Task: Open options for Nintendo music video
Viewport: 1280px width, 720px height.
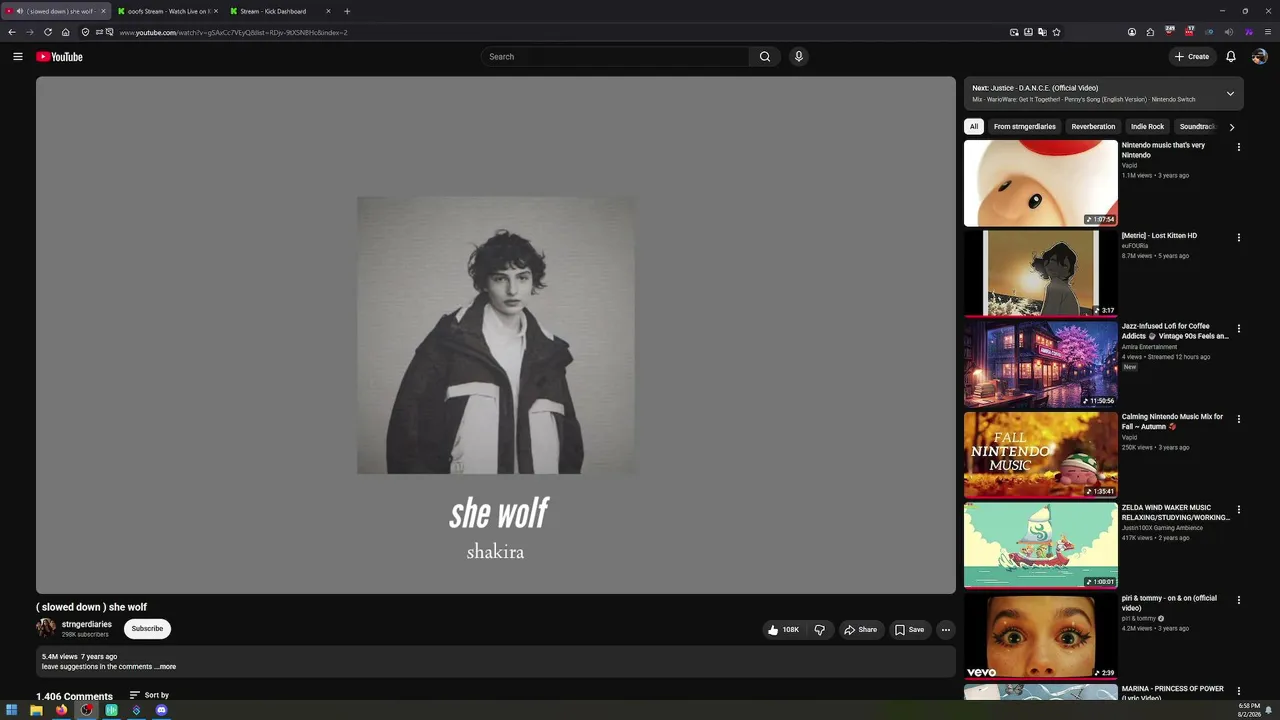Action: (1238, 147)
